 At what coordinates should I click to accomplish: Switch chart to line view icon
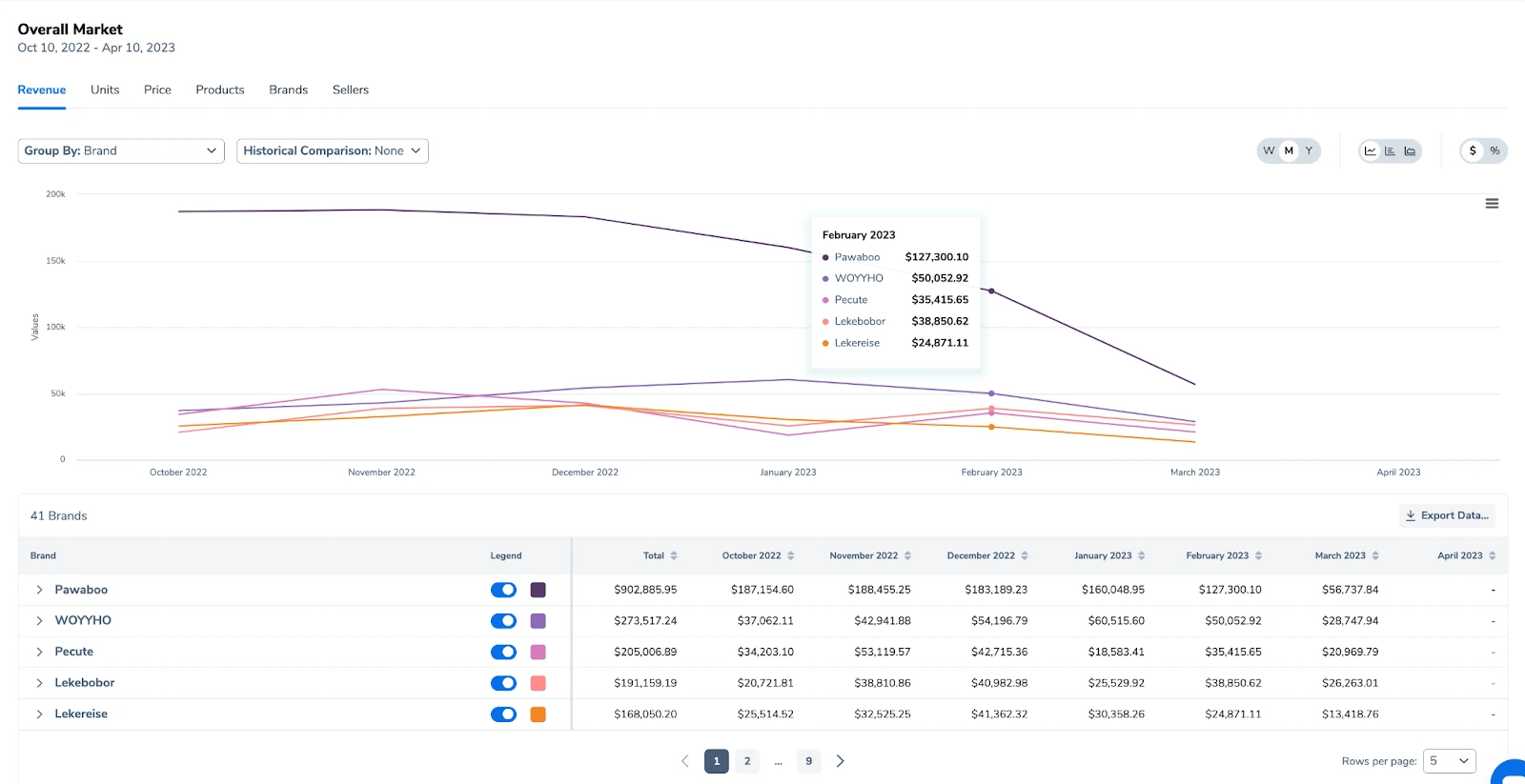click(x=1371, y=151)
